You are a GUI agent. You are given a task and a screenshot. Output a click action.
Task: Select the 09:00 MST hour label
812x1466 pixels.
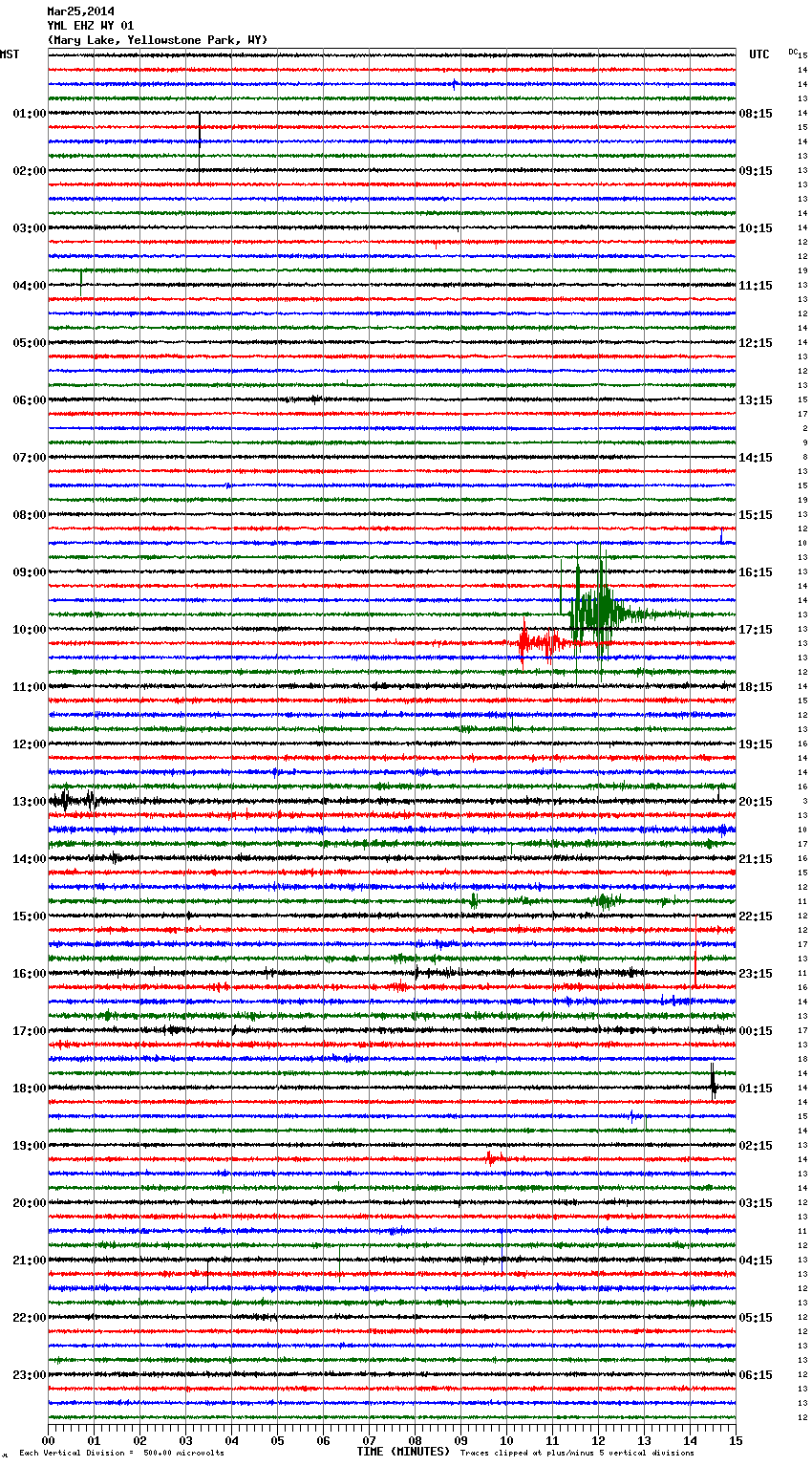click(29, 572)
